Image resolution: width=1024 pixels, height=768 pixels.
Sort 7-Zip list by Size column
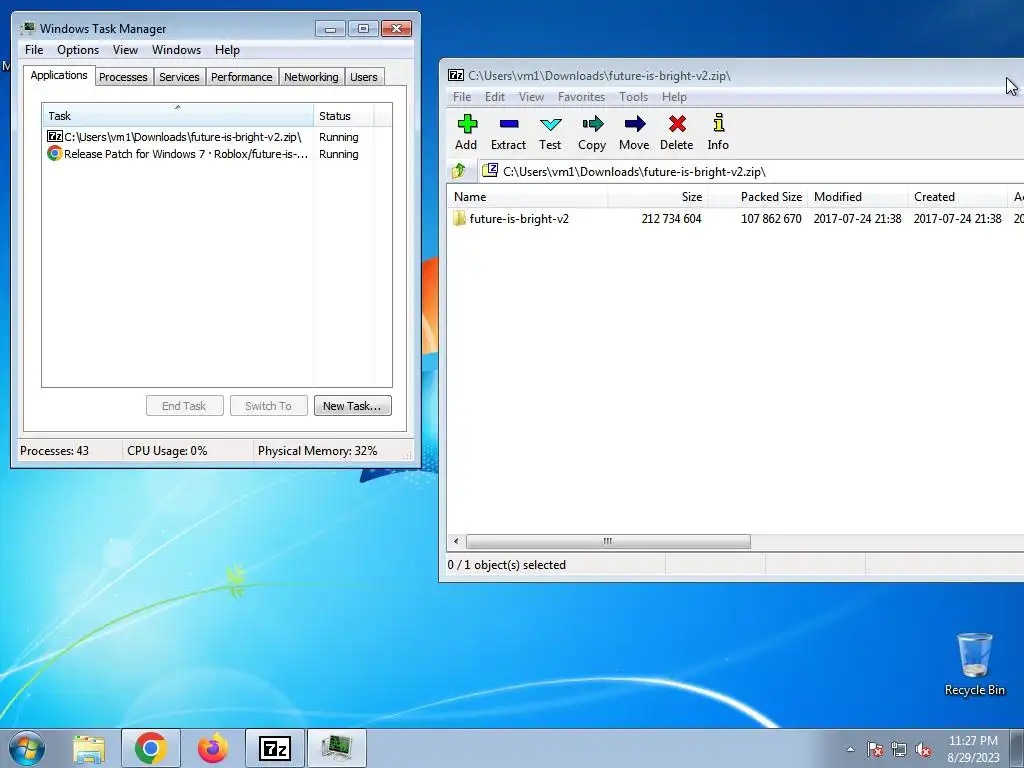point(658,197)
